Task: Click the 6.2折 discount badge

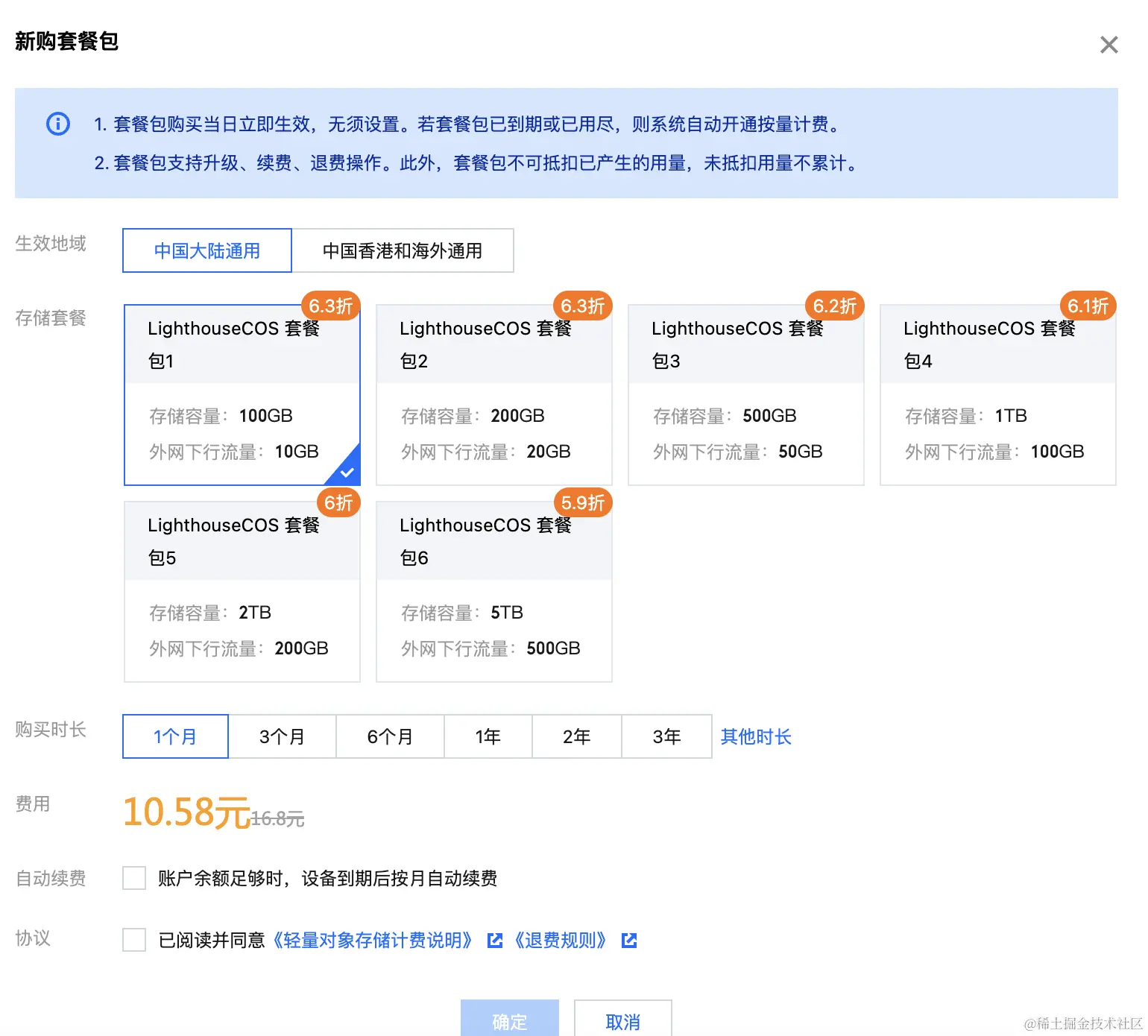Action: 834,306
